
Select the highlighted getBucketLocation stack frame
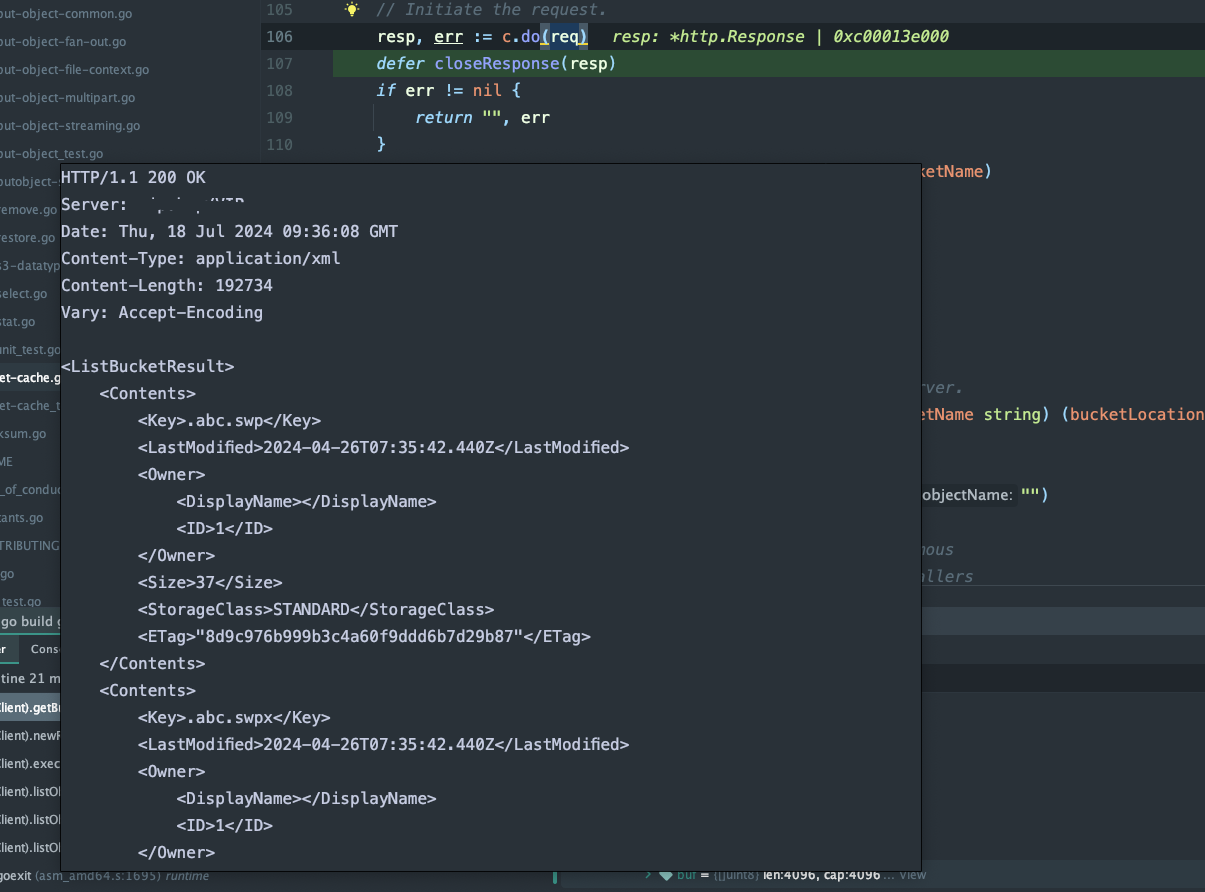pos(30,708)
